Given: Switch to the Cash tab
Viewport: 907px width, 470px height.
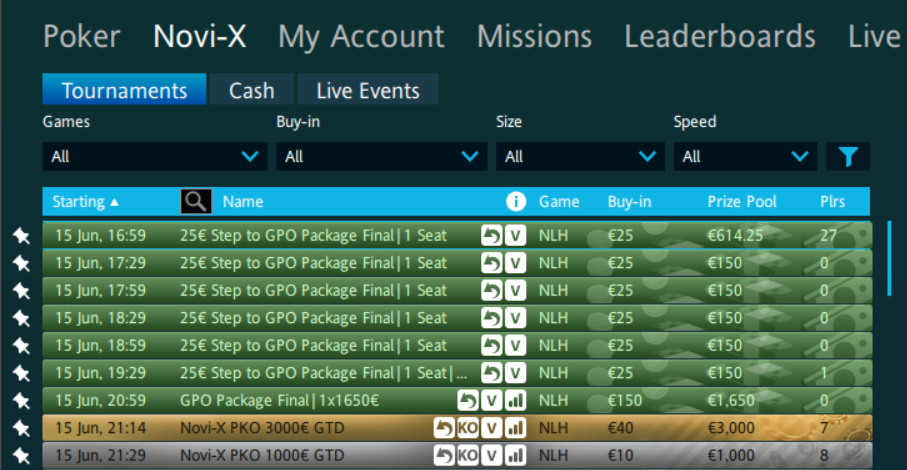Looking at the screenshot, I should coord(252,90).
